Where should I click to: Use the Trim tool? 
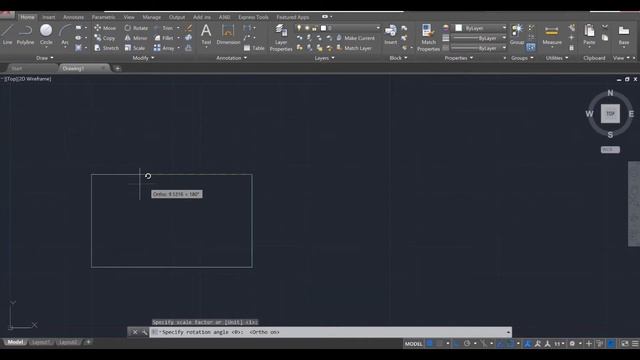click(164, 28)
